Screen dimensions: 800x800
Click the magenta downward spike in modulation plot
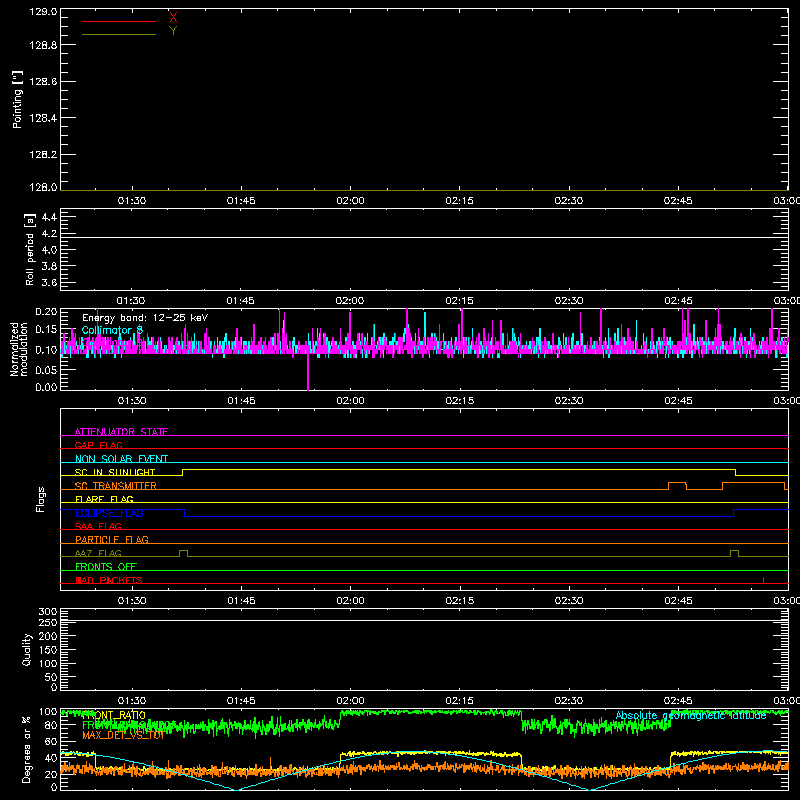pos(308,372)
